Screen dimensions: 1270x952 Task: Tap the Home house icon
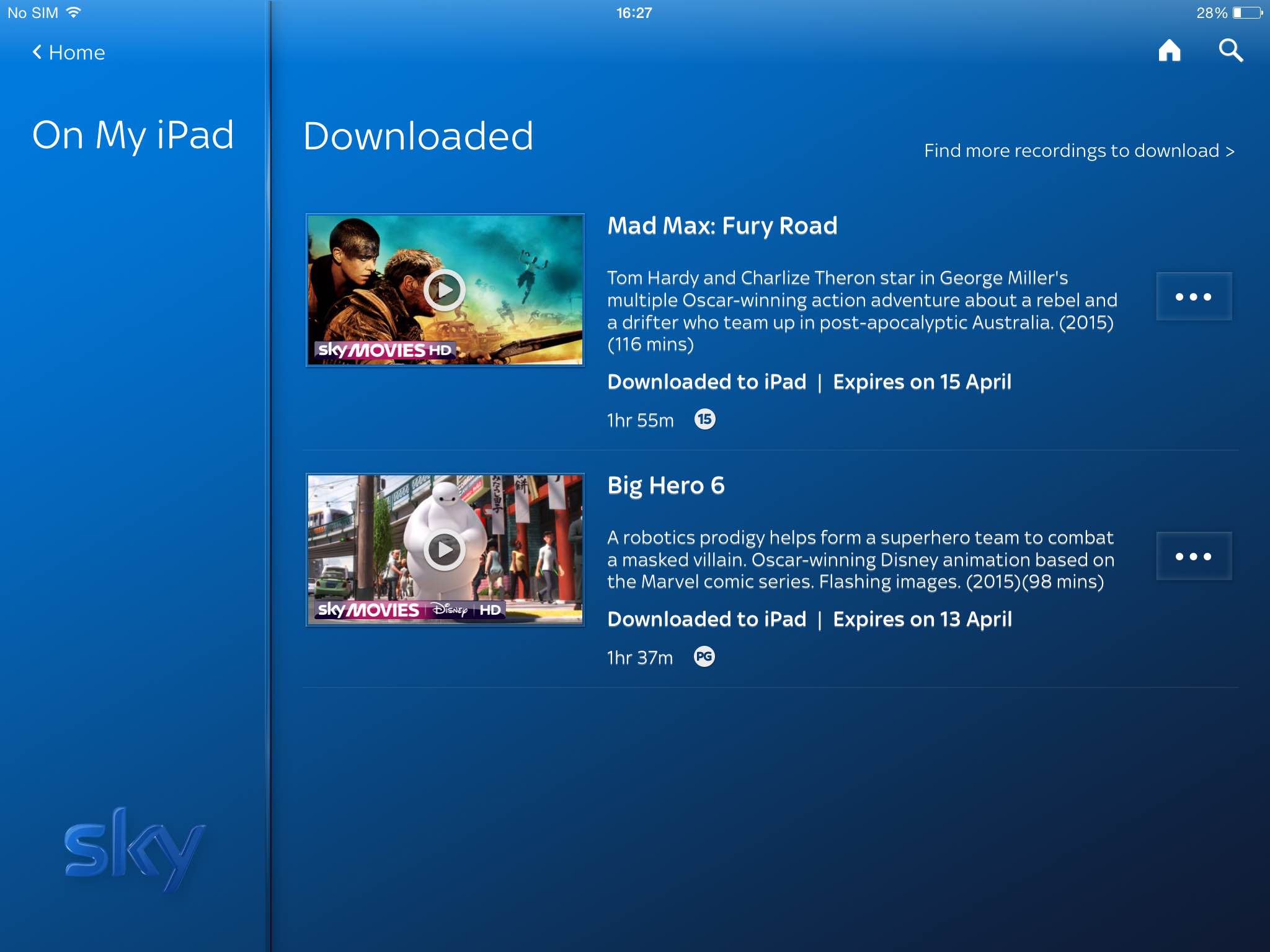coord(1169,51)
